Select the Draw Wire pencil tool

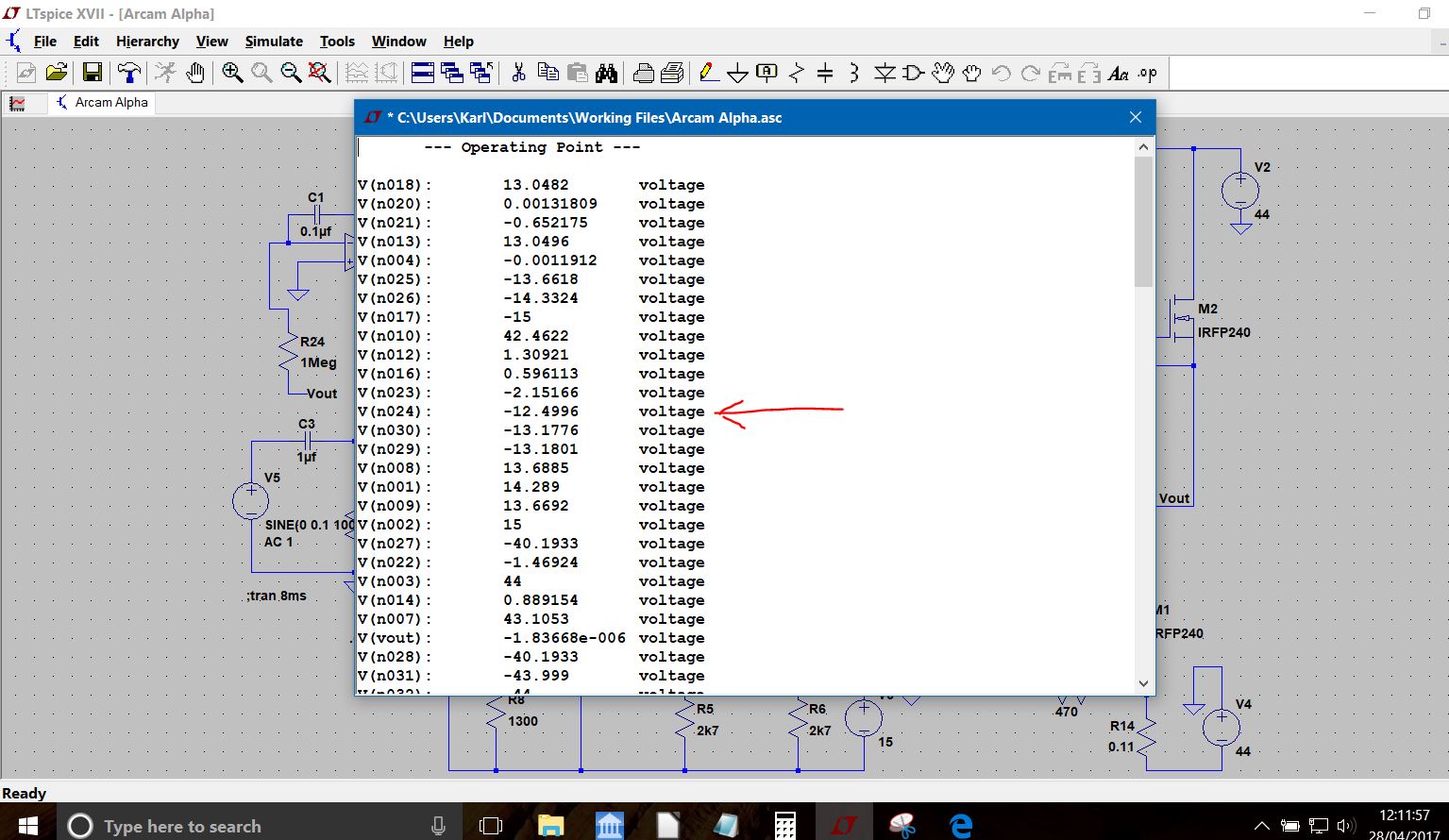point(709,73)
